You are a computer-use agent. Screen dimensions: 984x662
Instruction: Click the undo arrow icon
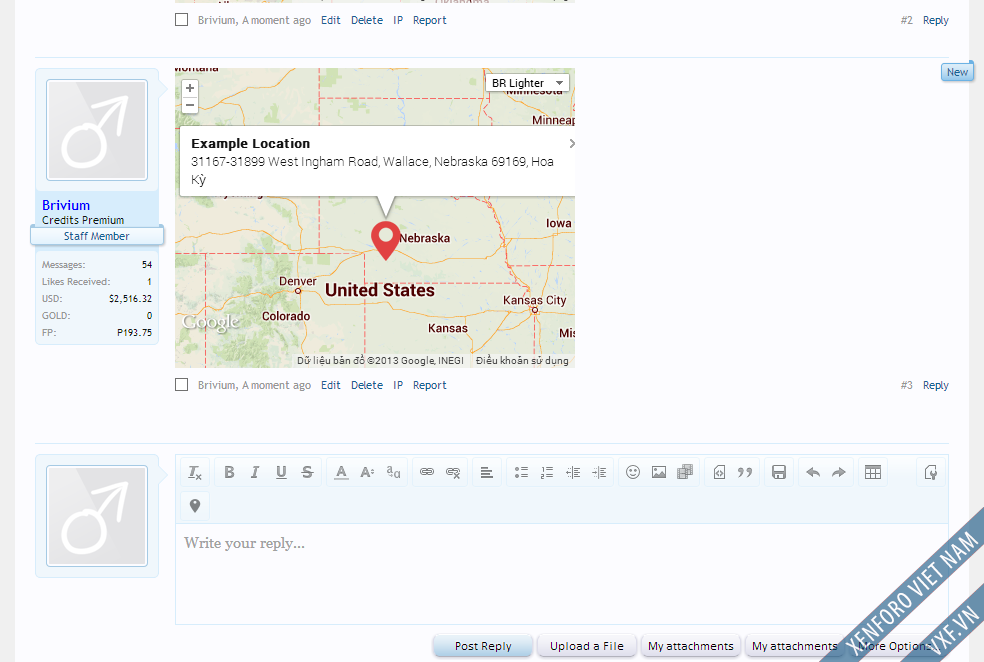tap(813, 472)
